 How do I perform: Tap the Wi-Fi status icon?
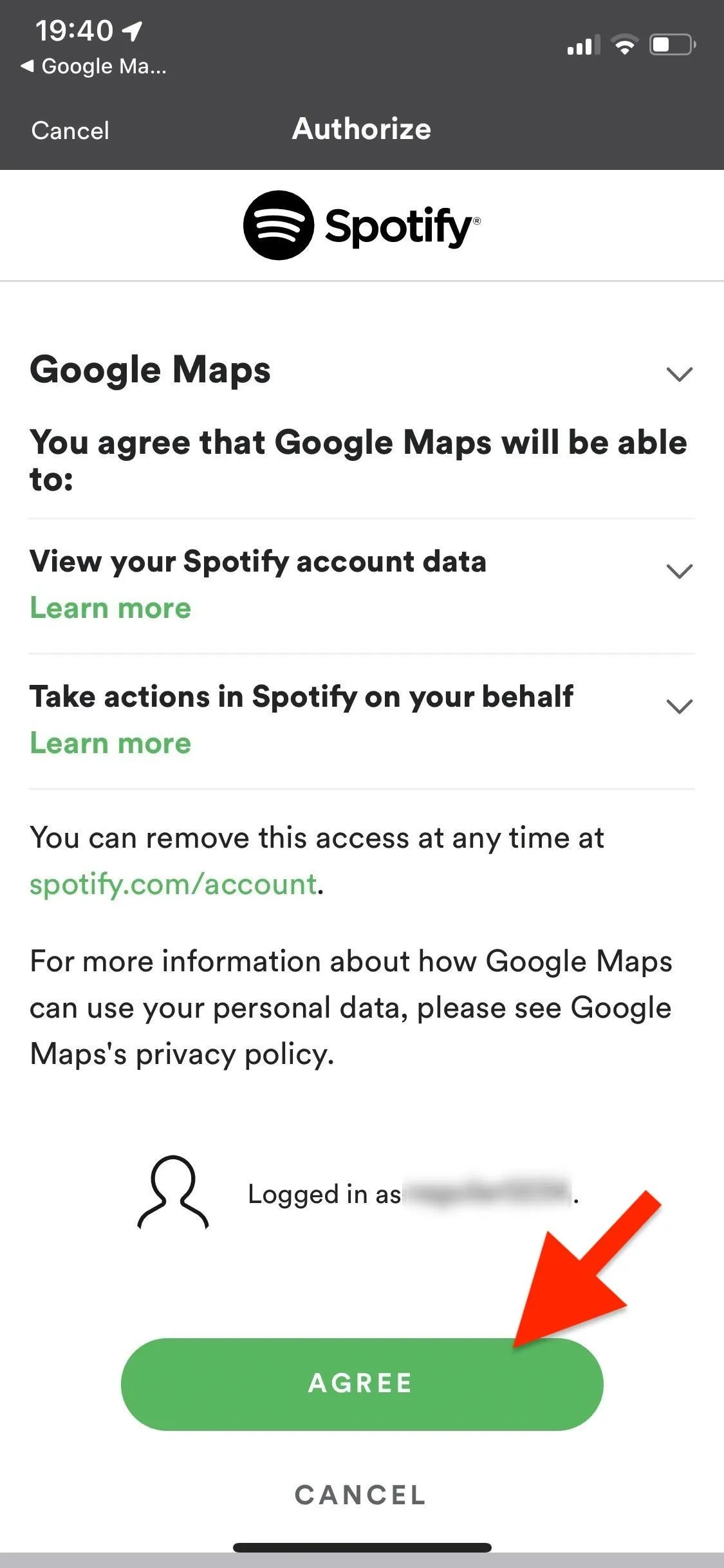pyautogui.click(x=624, y=44)
